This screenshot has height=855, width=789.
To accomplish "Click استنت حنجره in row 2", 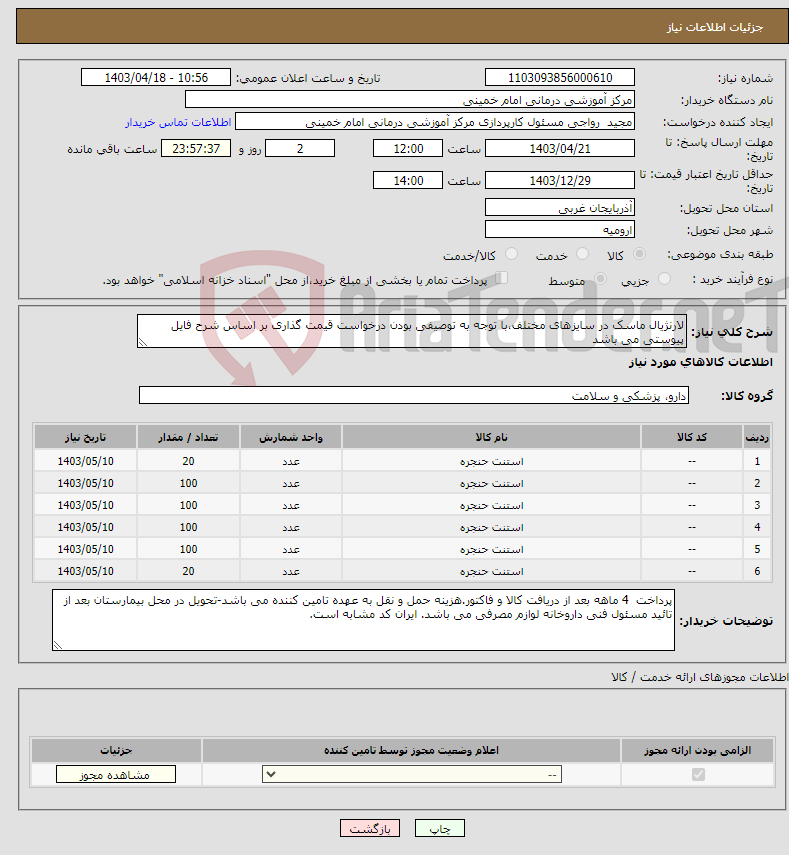I will coord(491,483).
